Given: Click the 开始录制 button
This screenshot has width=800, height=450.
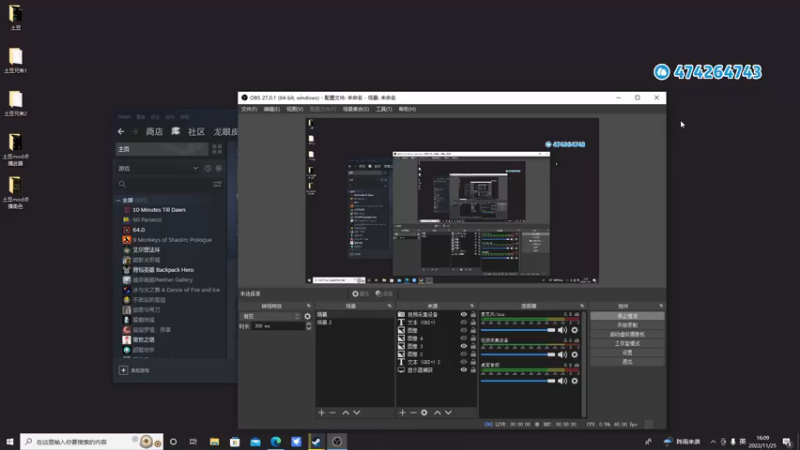Looking at the screenshot, I should coord(627,325).
